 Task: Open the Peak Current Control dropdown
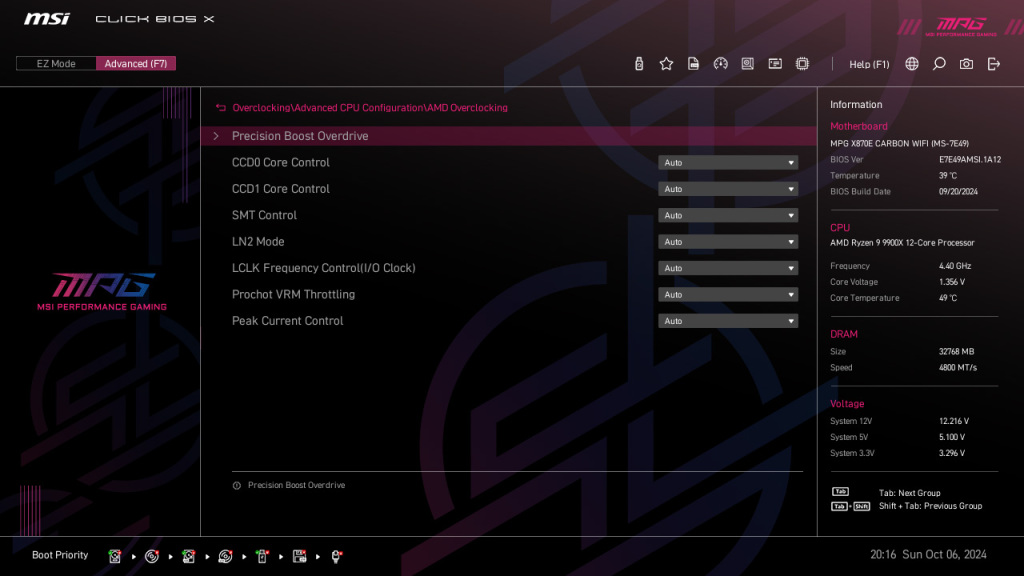tap(728, 320)
